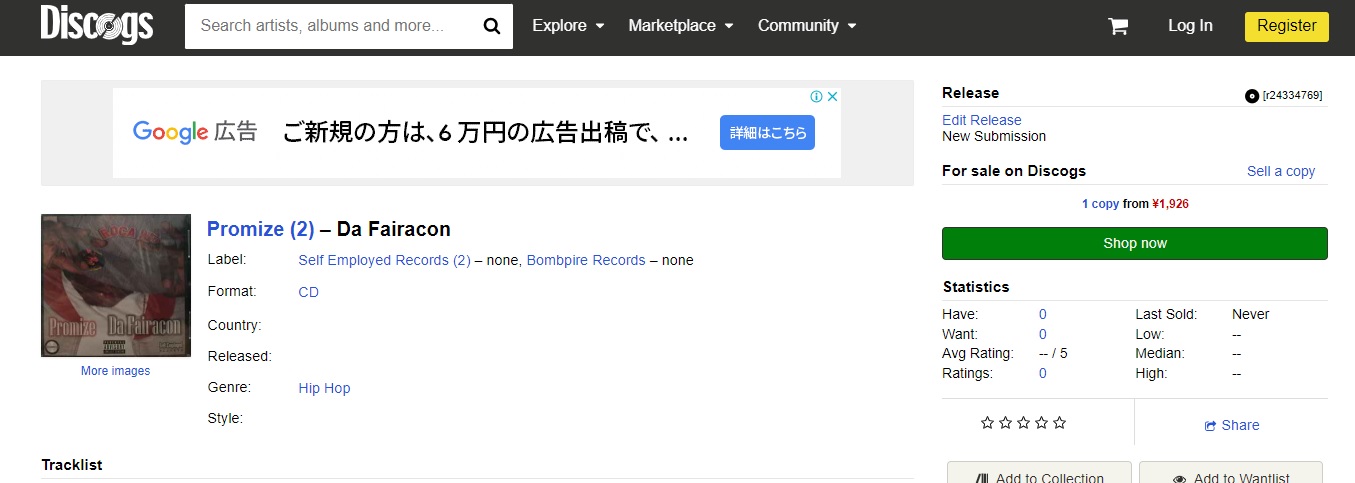This screenshot has height=483, width=1355.
Task: Click the first rating star
Action: [x=987, y=423]
